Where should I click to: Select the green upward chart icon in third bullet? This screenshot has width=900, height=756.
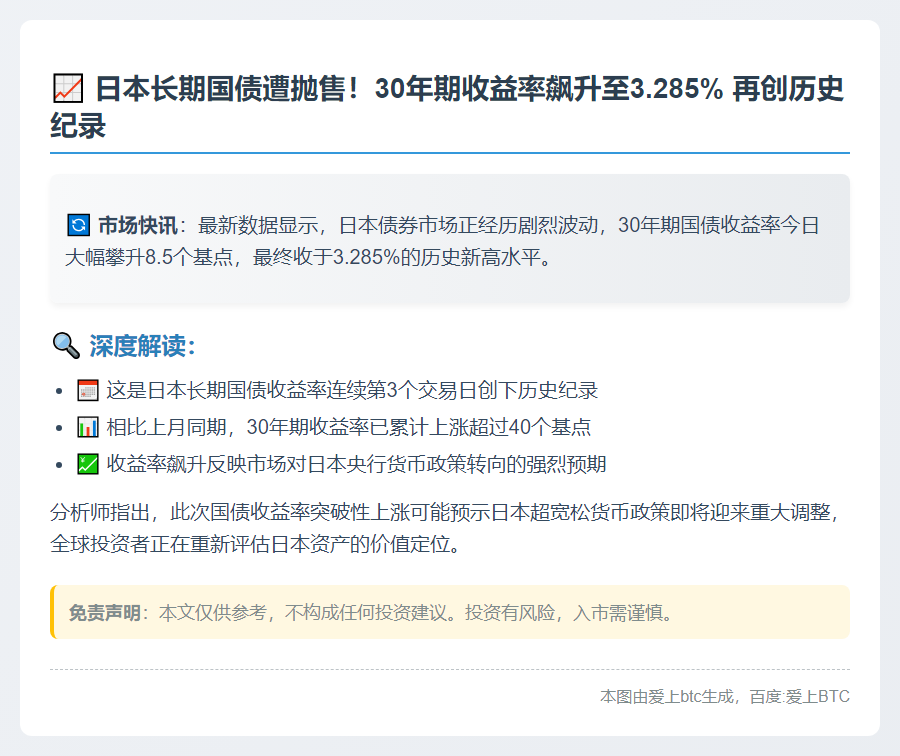pos(88,464)
